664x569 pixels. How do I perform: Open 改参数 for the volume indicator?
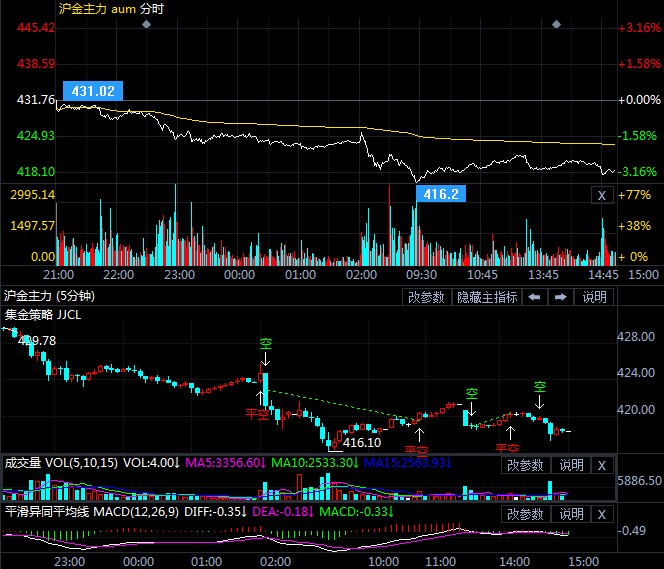pyautogui.click(x=525, y=465)
